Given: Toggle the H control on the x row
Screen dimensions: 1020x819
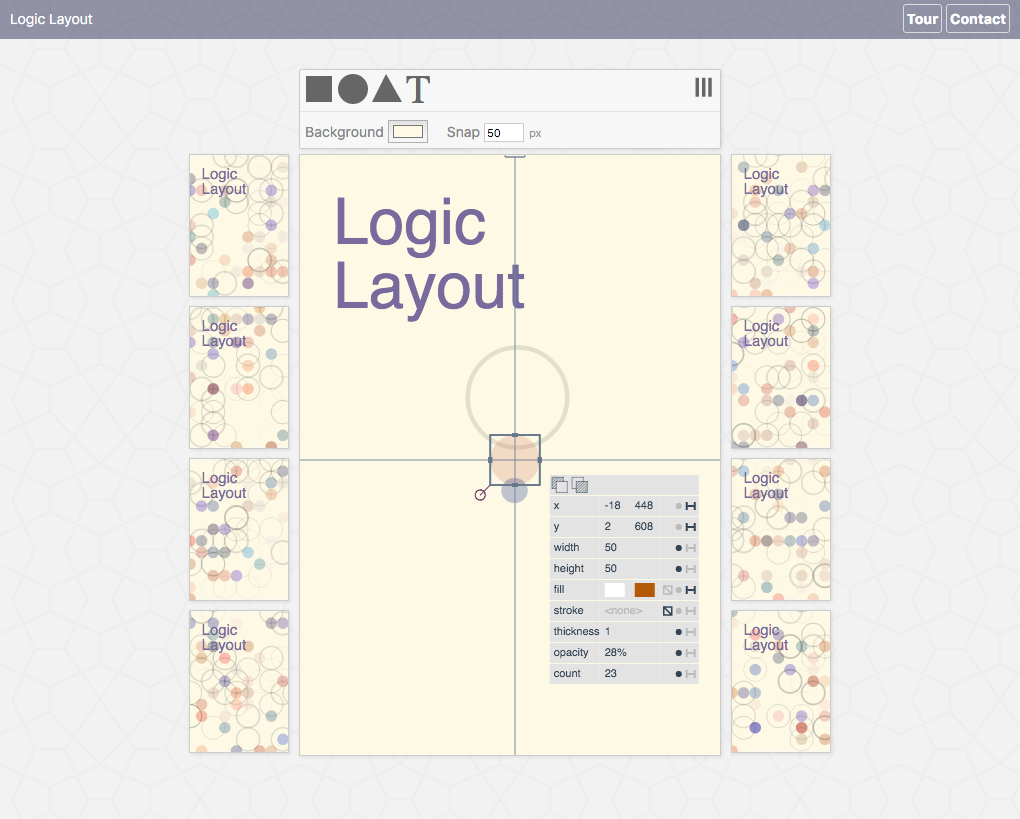Looking at the screenshot, I should pos(690,506).
